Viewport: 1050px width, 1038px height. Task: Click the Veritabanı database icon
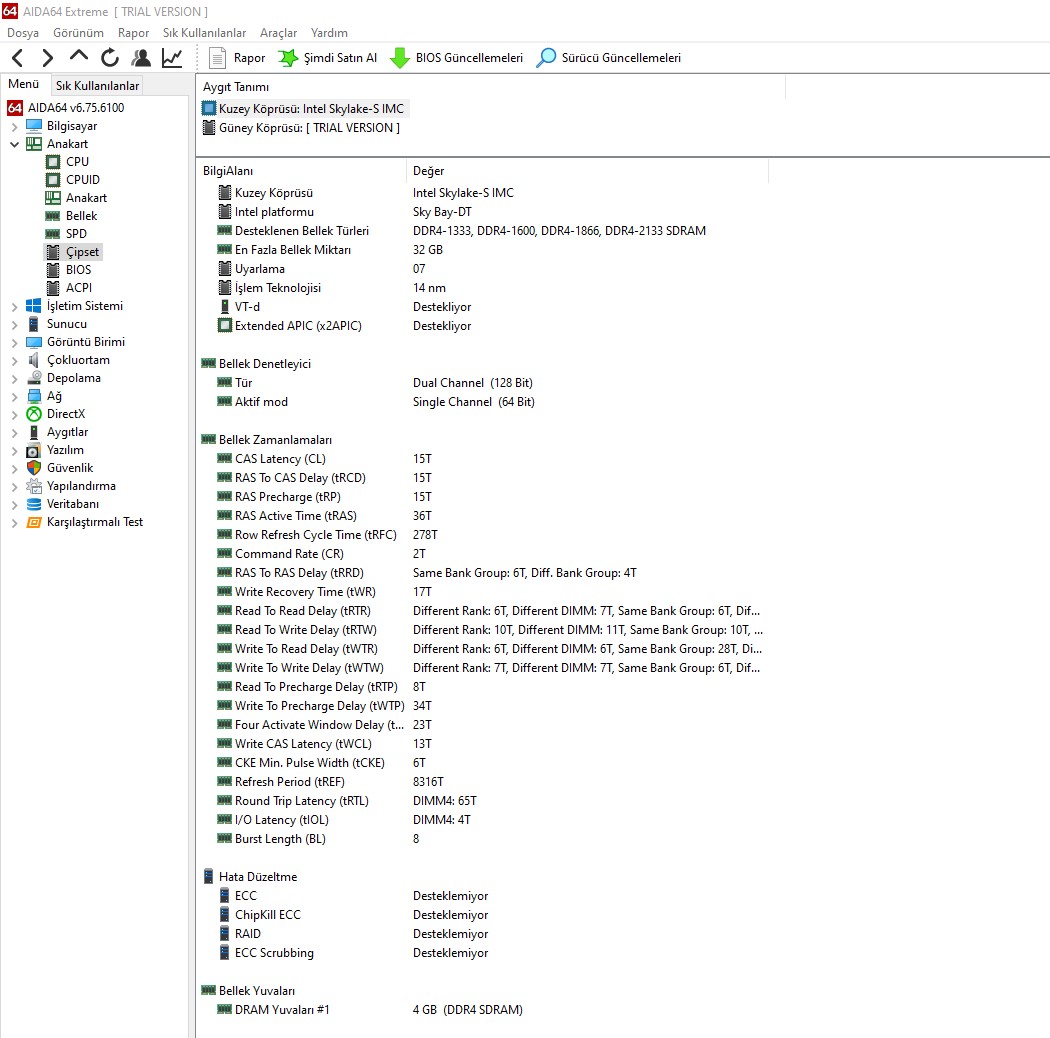(33, 504)
